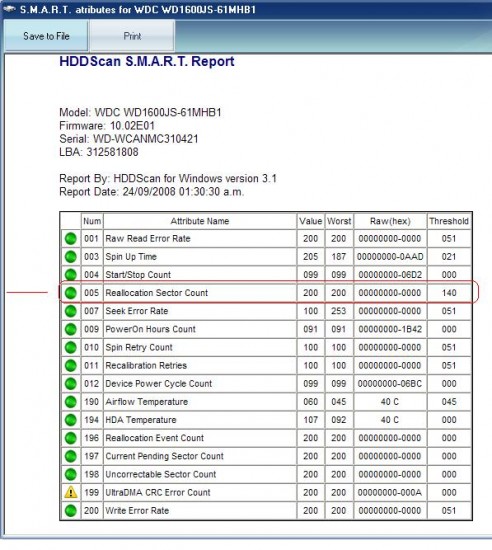This screenshot has height=550, width=492.
Task: Click the Attribute Name column header
Action: [200, 221]
